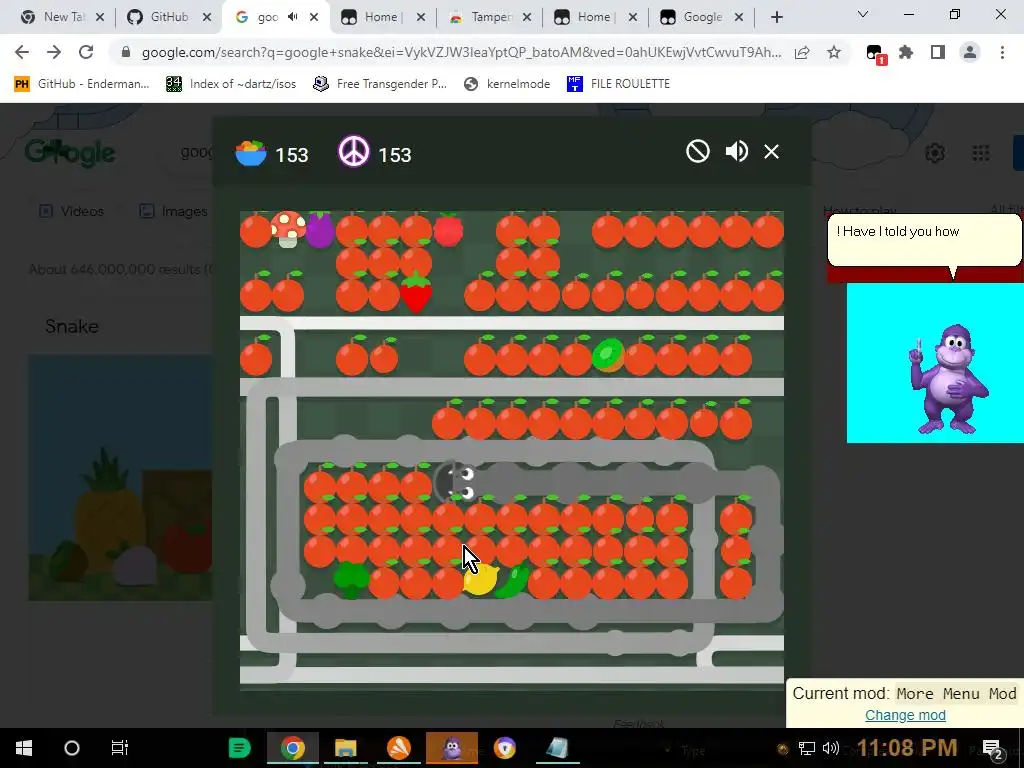
Task: Open the volume control in system tray
Action: click(x=831, y=748)
